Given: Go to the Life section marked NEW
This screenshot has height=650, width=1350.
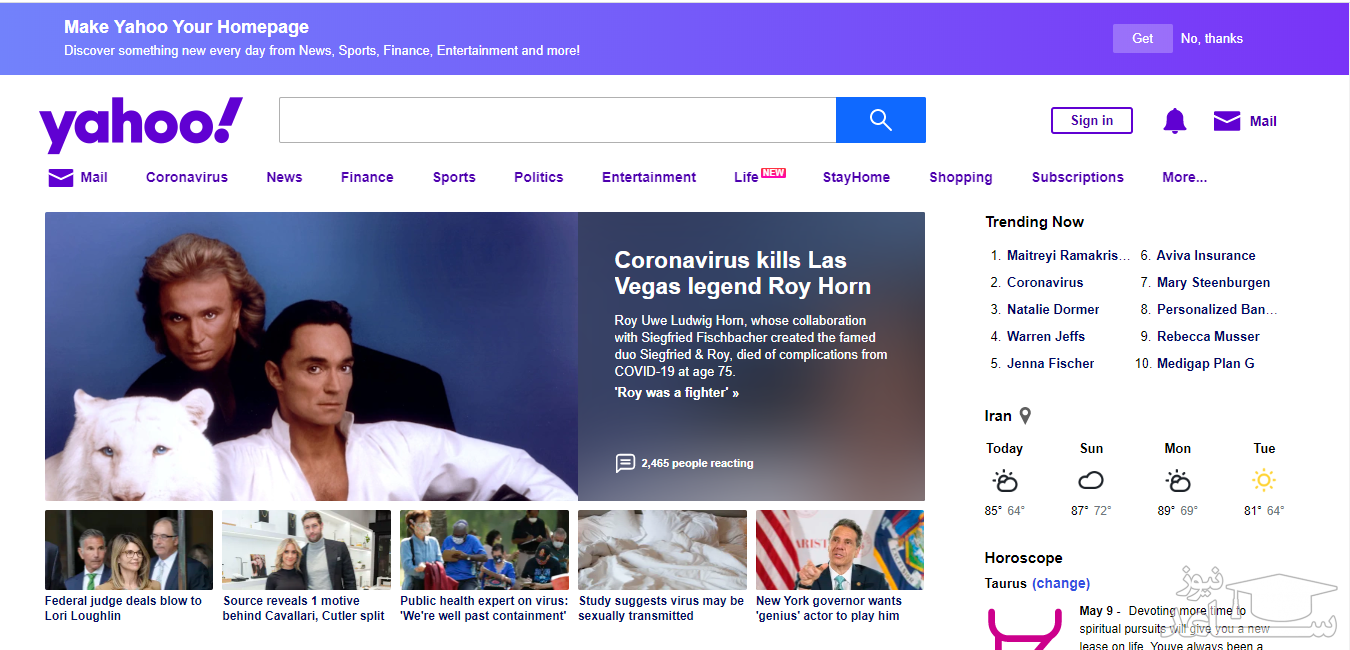Looking at the screenshot, I should point(747,177).
